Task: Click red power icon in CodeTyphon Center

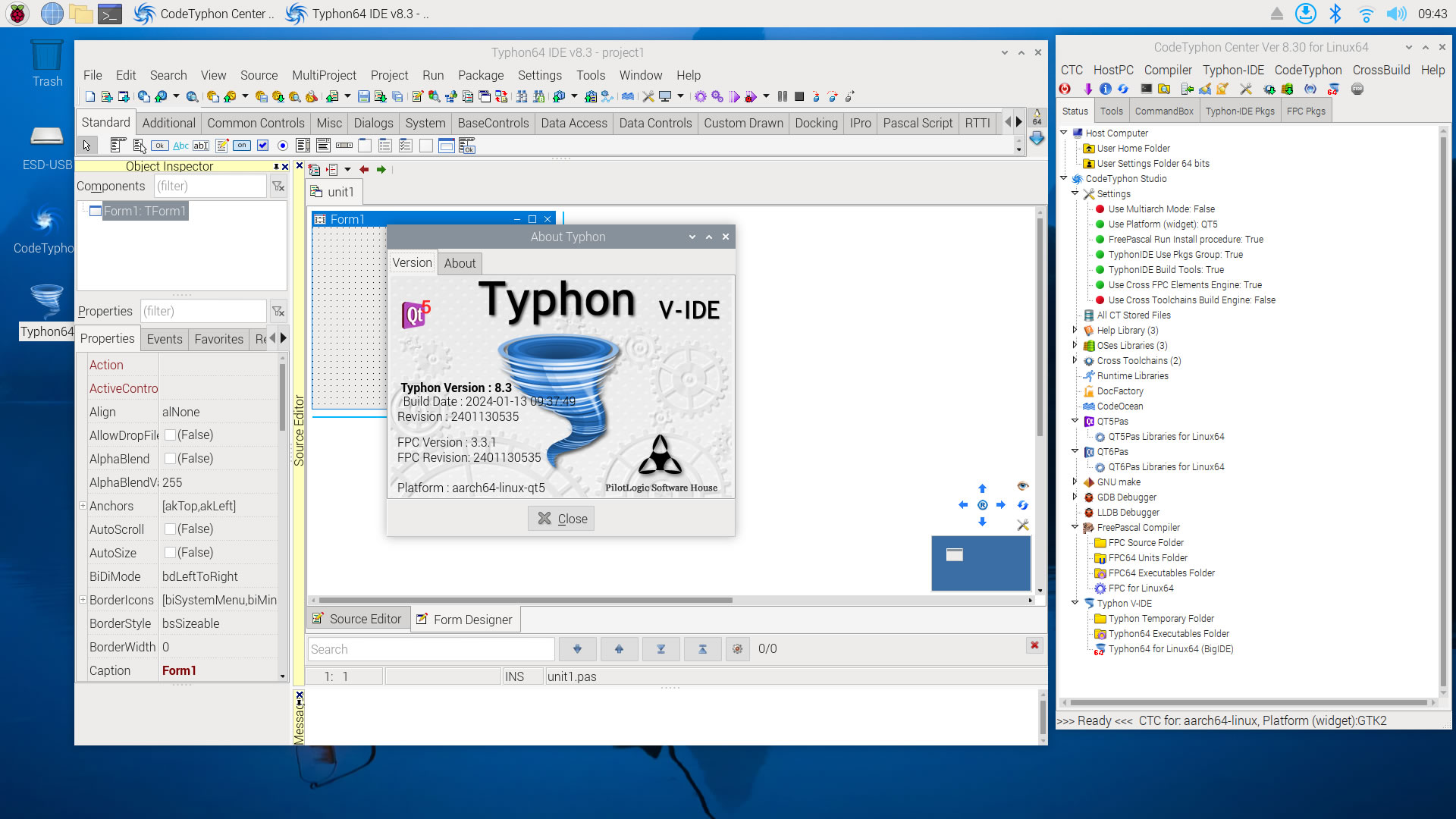Action: (1065, 89)
